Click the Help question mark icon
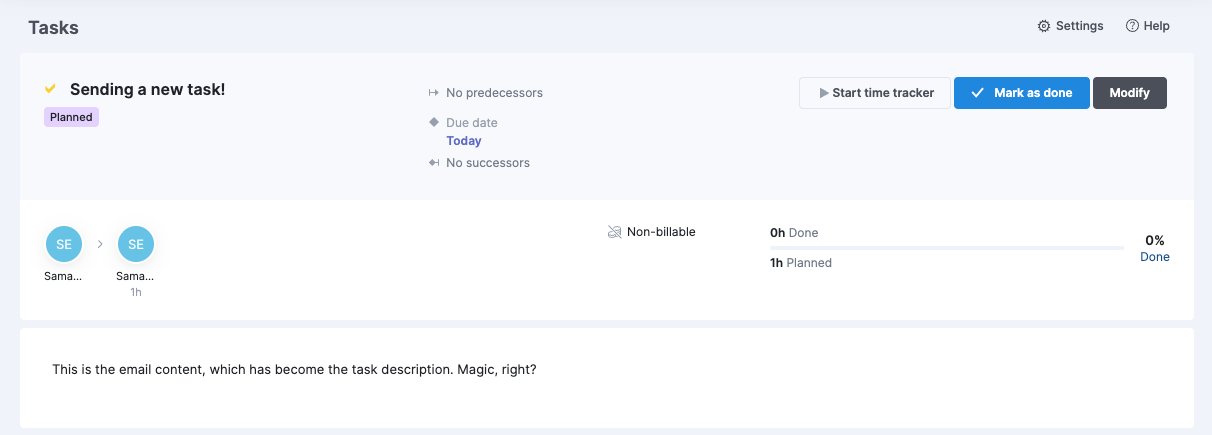1212x435 pixels. [x=1132, y=26]
